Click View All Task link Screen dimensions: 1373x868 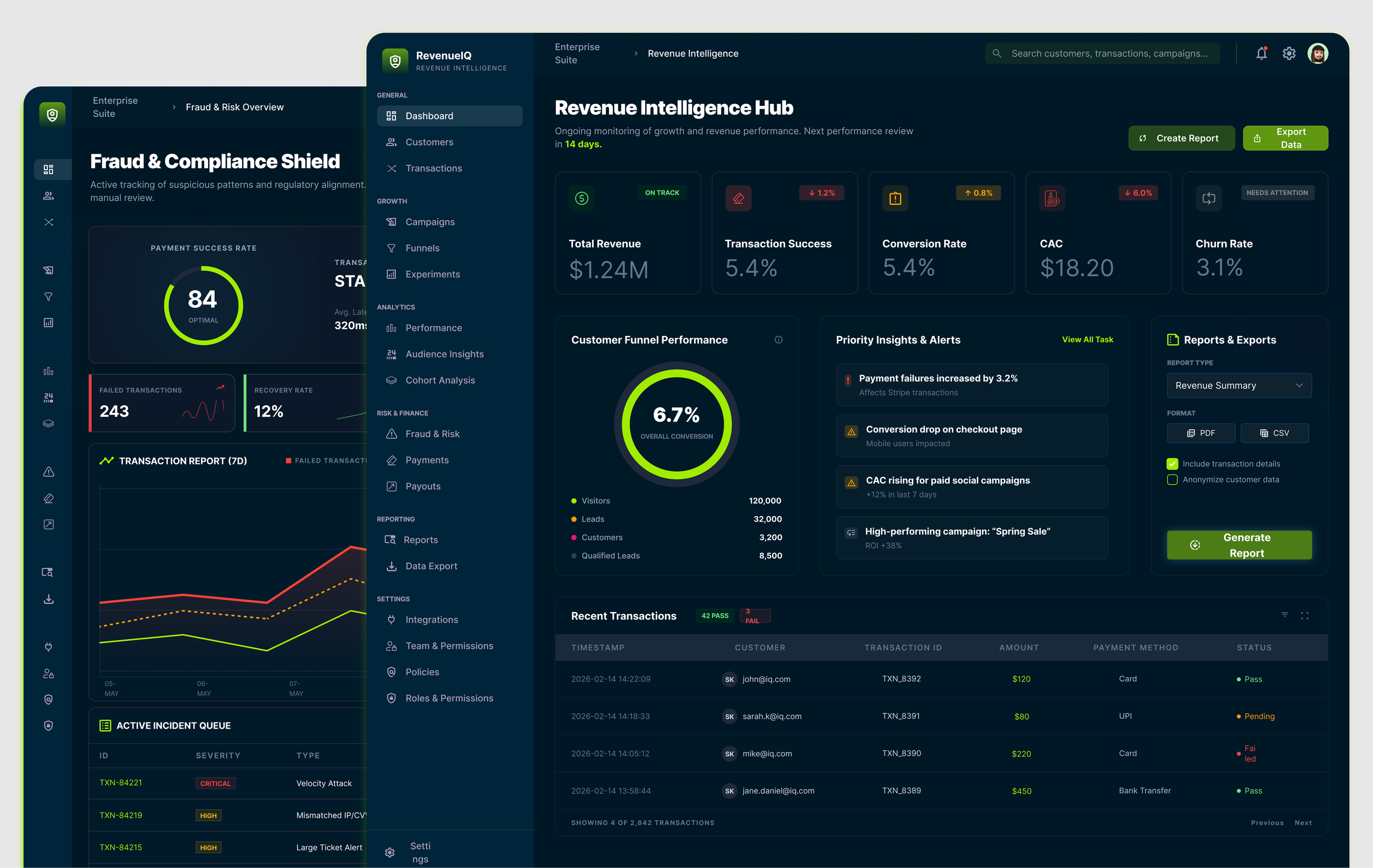click(x=1087, y=340)
